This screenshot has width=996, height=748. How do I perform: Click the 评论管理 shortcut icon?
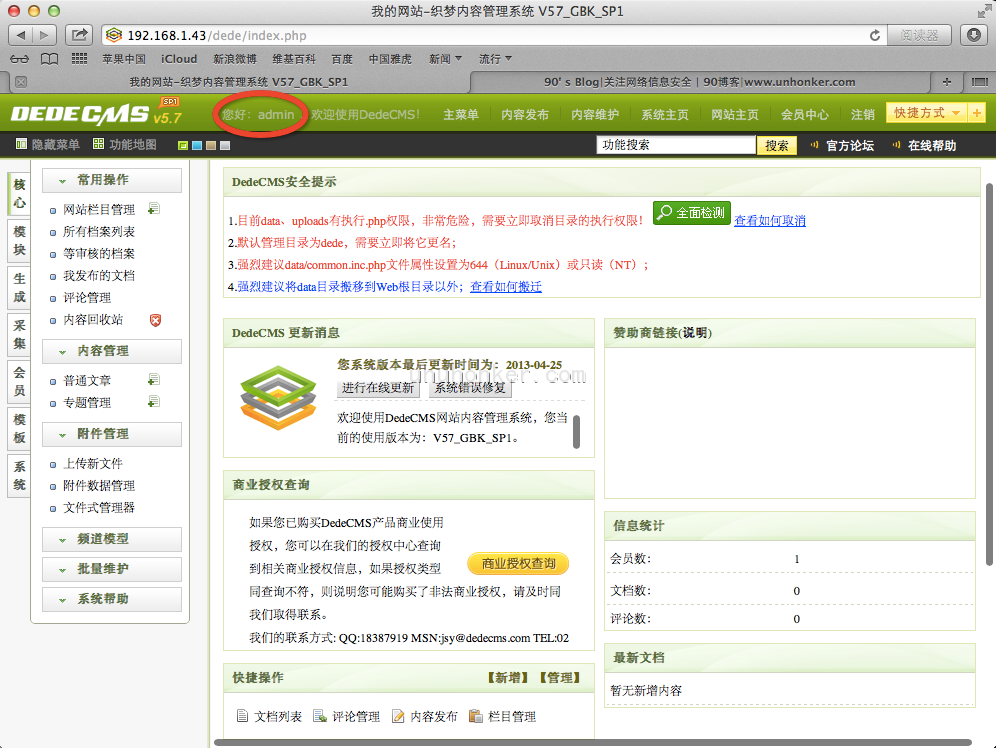(x=320, y=716)
